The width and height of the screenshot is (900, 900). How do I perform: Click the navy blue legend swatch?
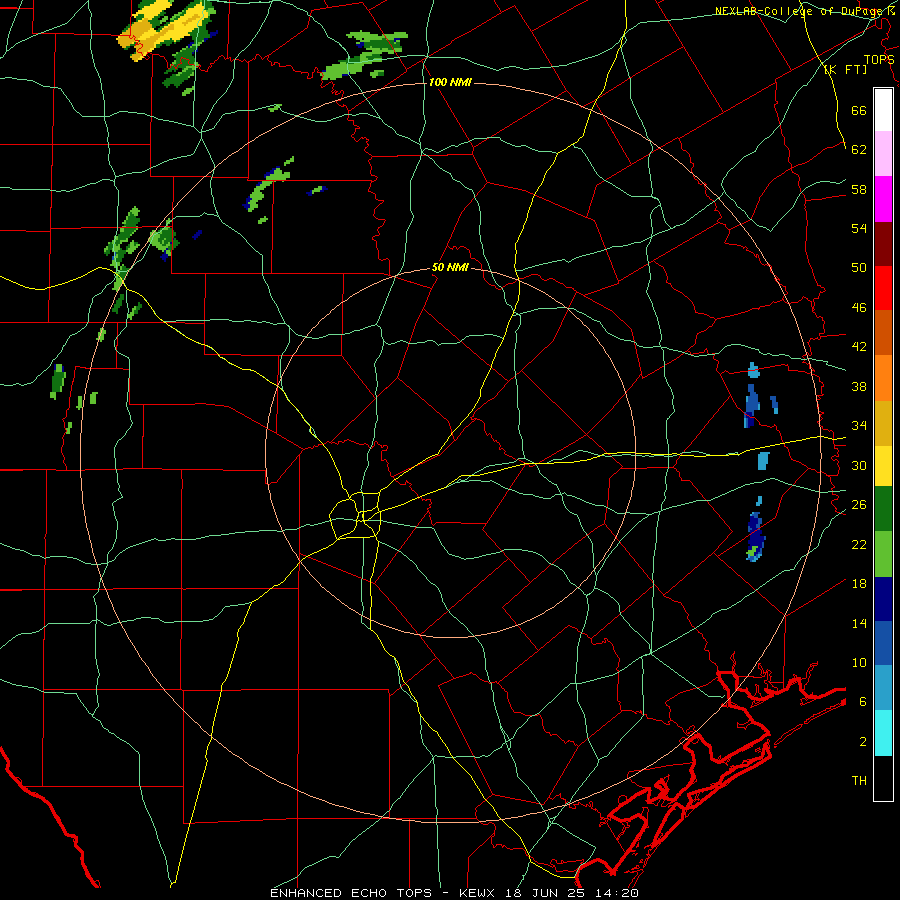click(x=883, y=599)
